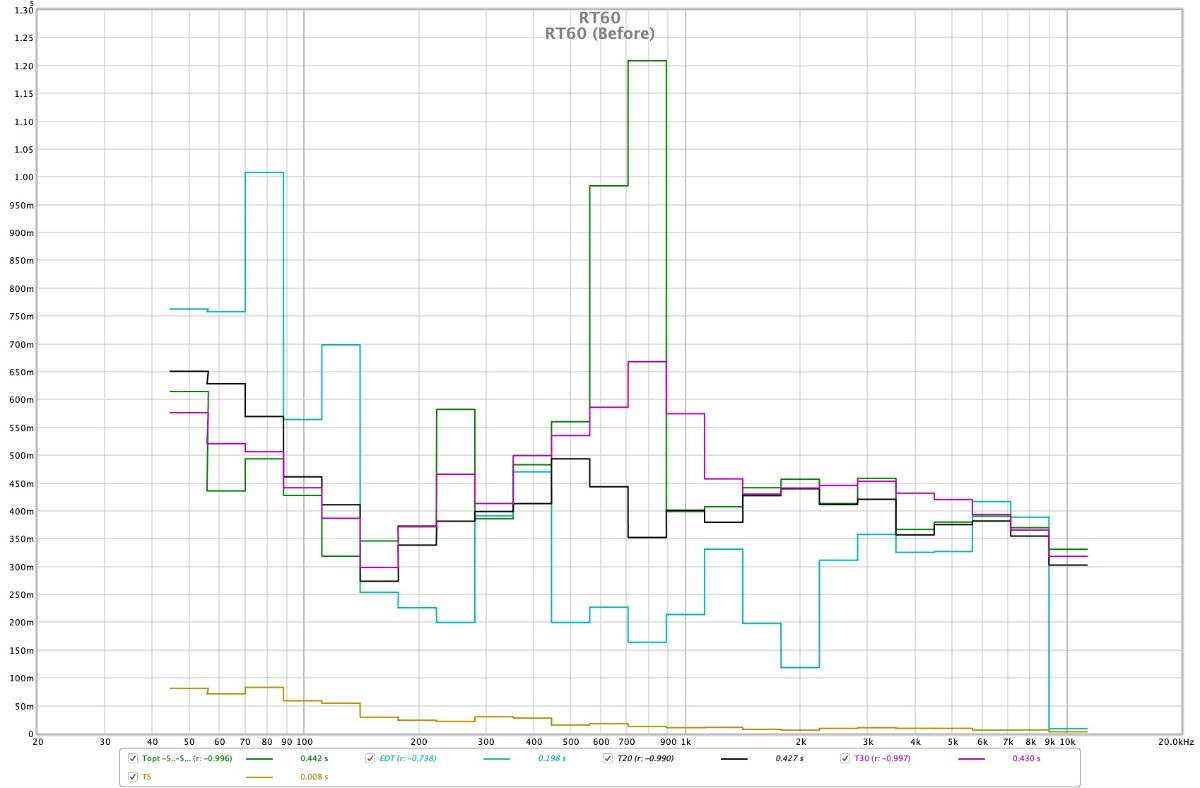The width and height of the screenshot is (1200, 788).
Task: Toggle the TS trace checkbox
Action: pos(133,776)
